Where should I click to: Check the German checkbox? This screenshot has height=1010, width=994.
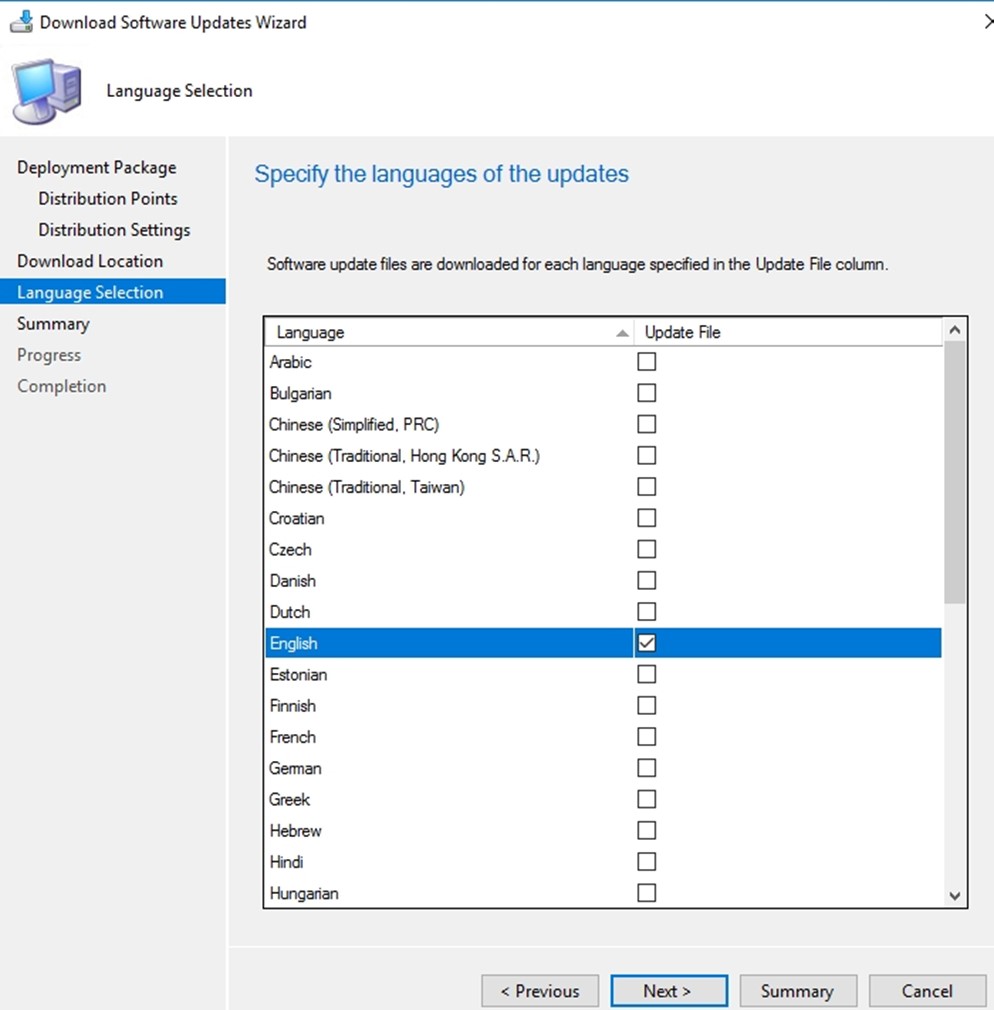tap(646, 768)
